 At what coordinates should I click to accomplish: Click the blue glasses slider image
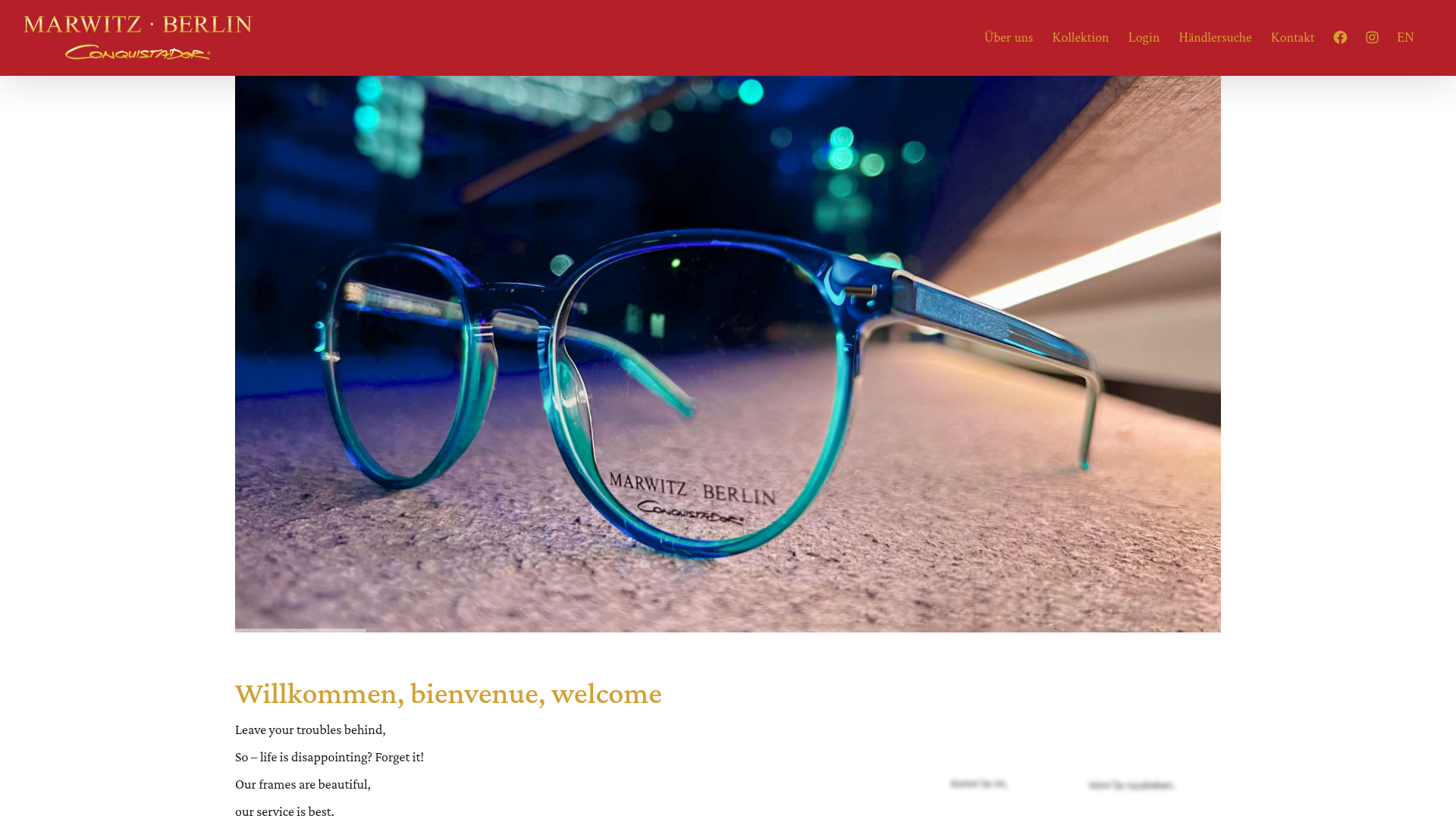click(728, 353)
